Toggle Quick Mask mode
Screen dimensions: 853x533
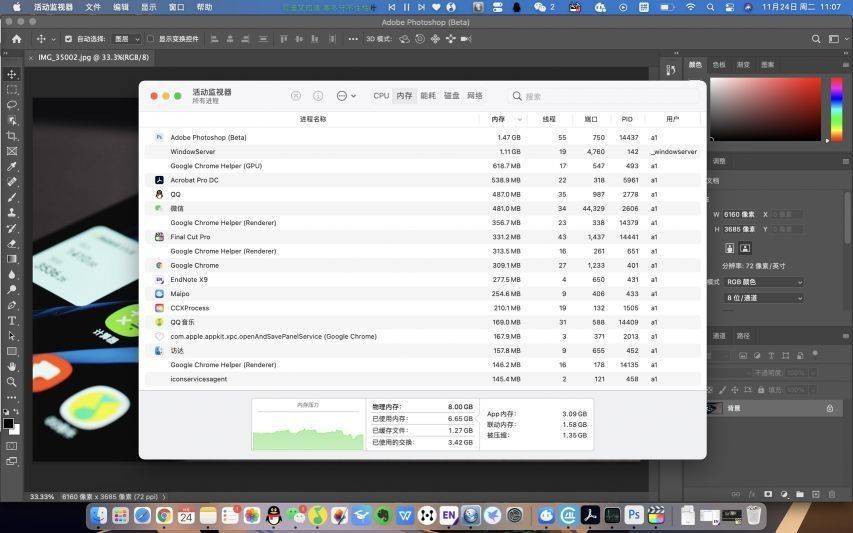point(11,446)
